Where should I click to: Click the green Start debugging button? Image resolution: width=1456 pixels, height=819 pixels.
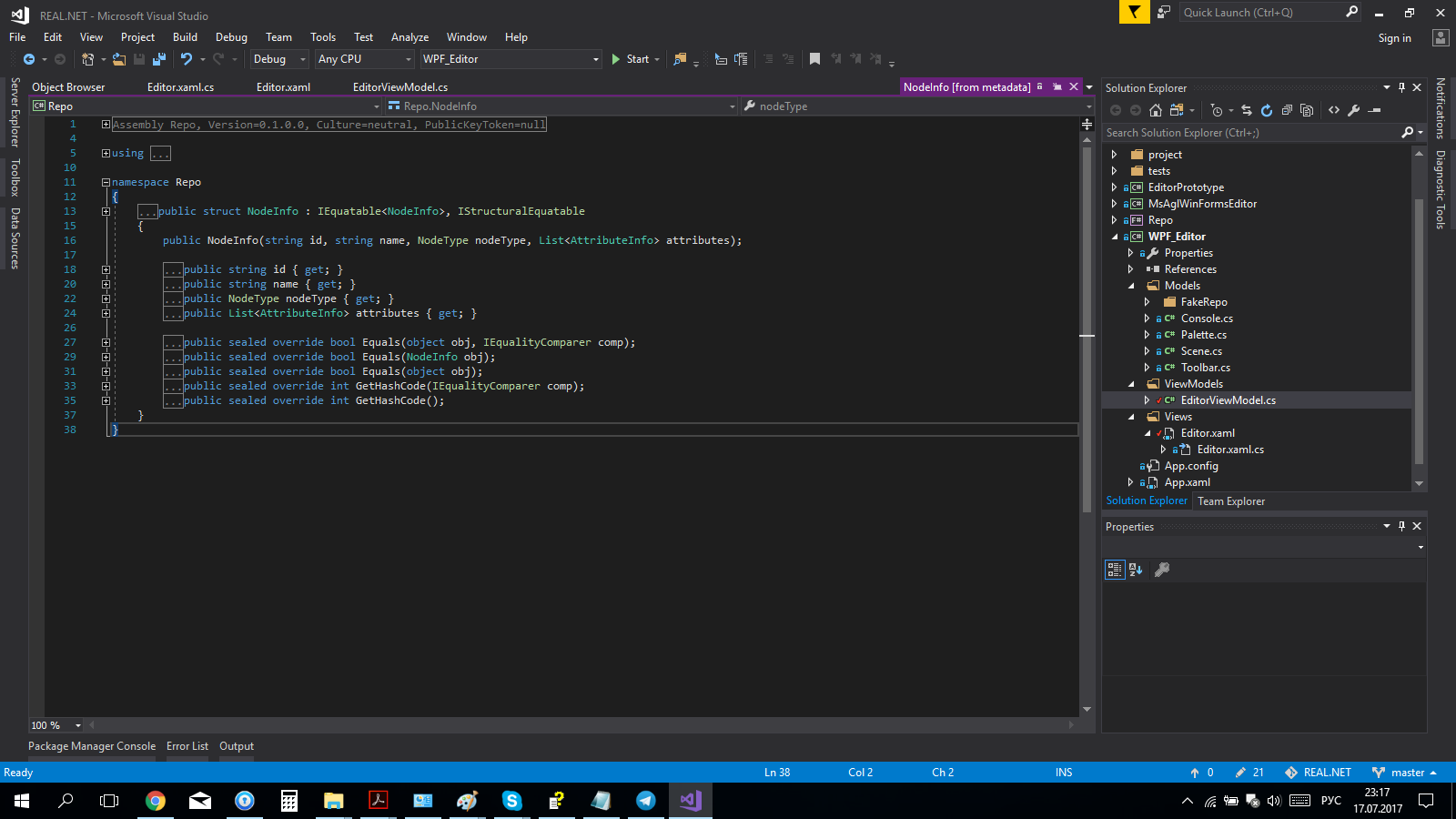point(631,59)
